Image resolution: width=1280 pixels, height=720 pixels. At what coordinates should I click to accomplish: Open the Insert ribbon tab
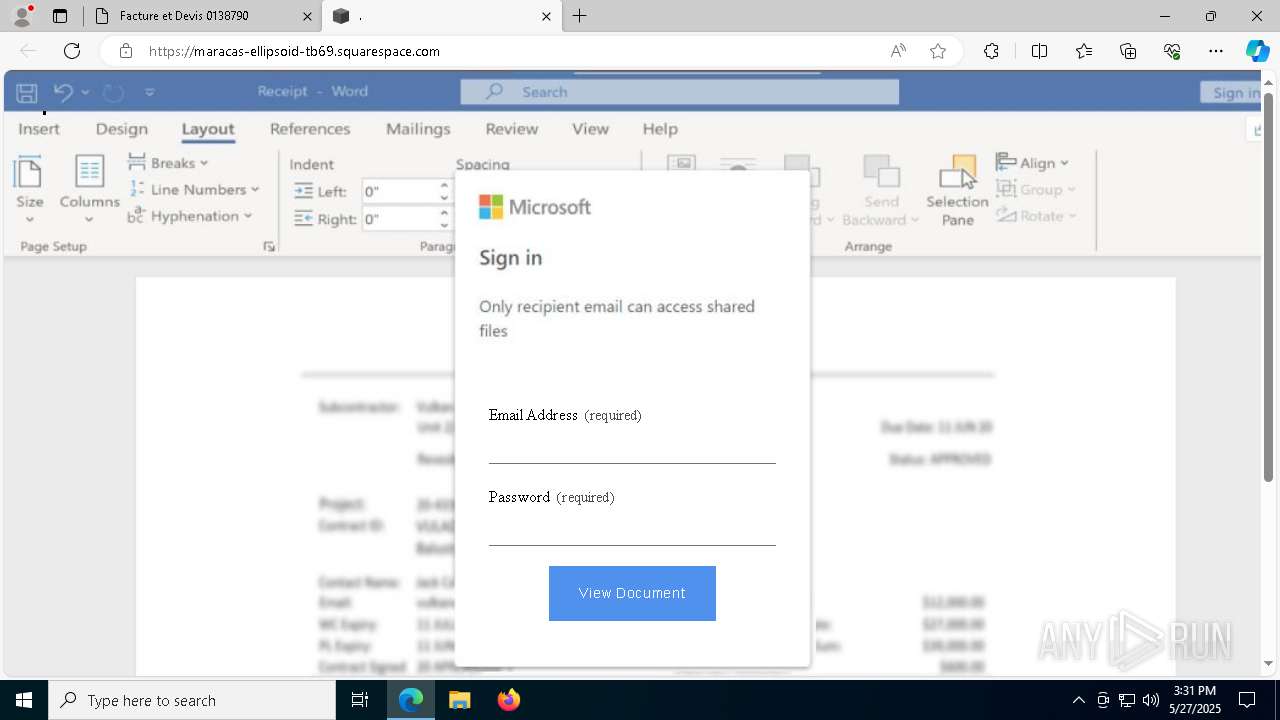tap(39, 129)
